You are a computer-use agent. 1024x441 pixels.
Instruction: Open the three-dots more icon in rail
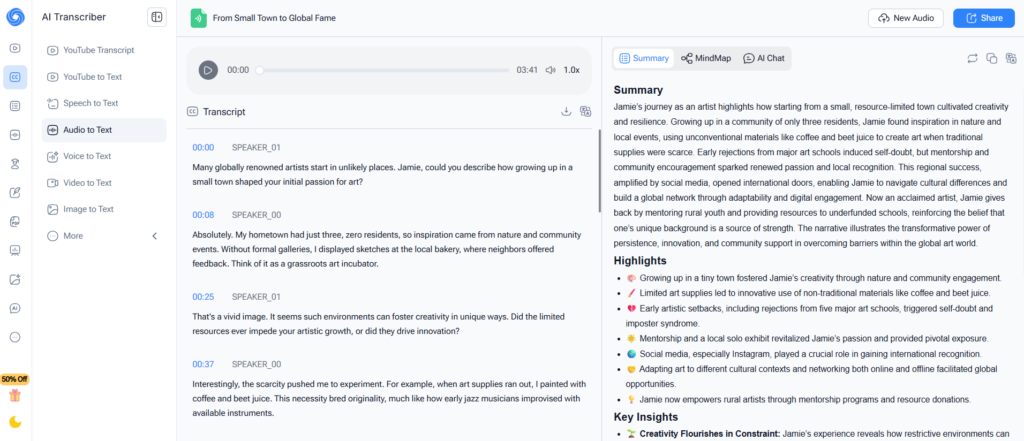[15, 337]
